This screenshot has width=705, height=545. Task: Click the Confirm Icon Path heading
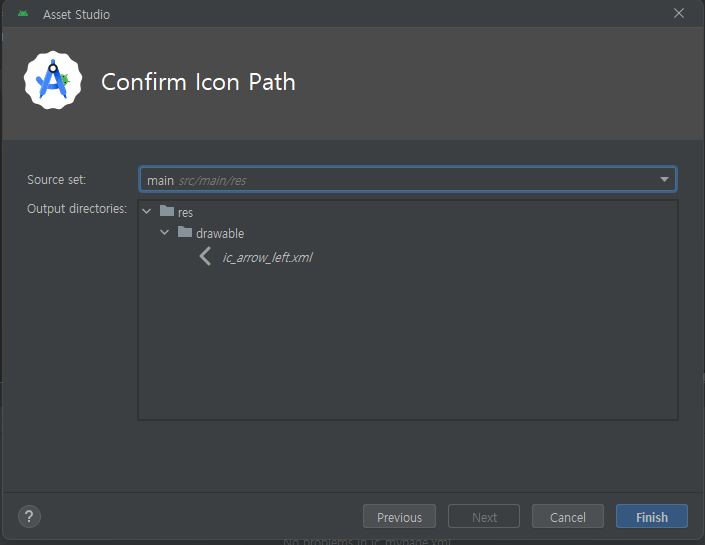click(x=198, y=82)
